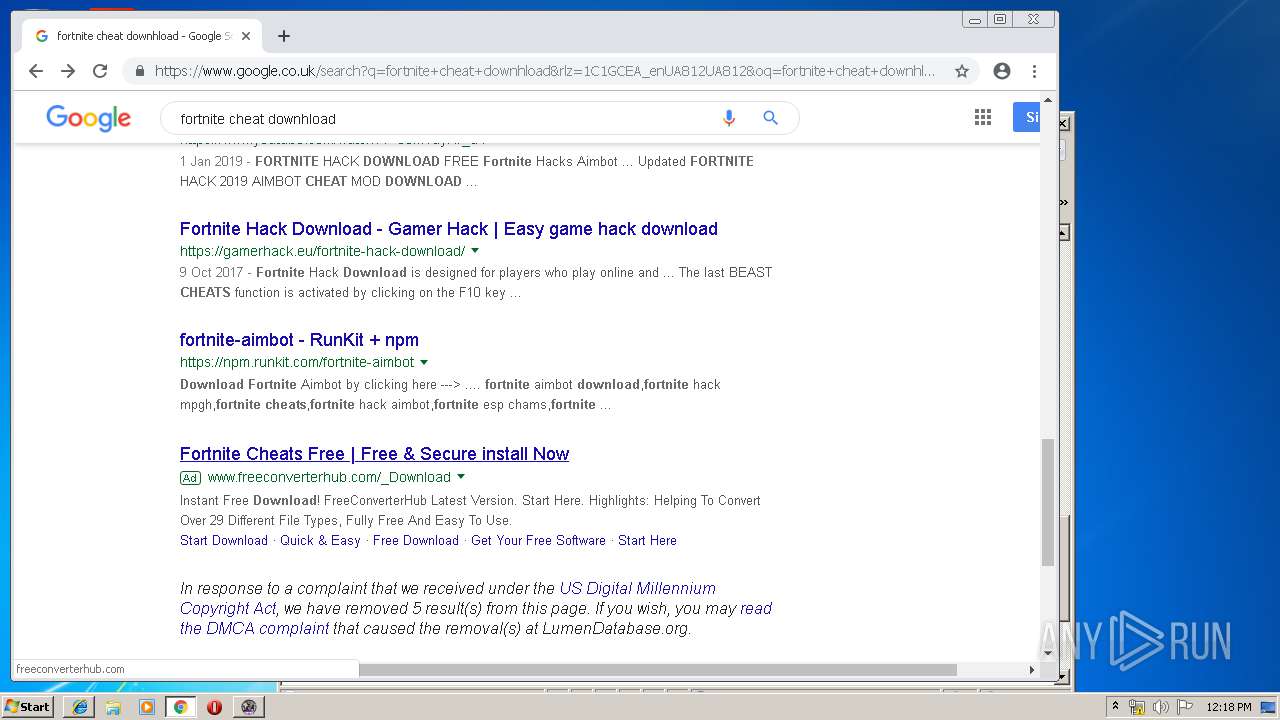Open the Quick & Easy sitelink
The height and width of the screenshot is (720, 1280).
(320, 540)
